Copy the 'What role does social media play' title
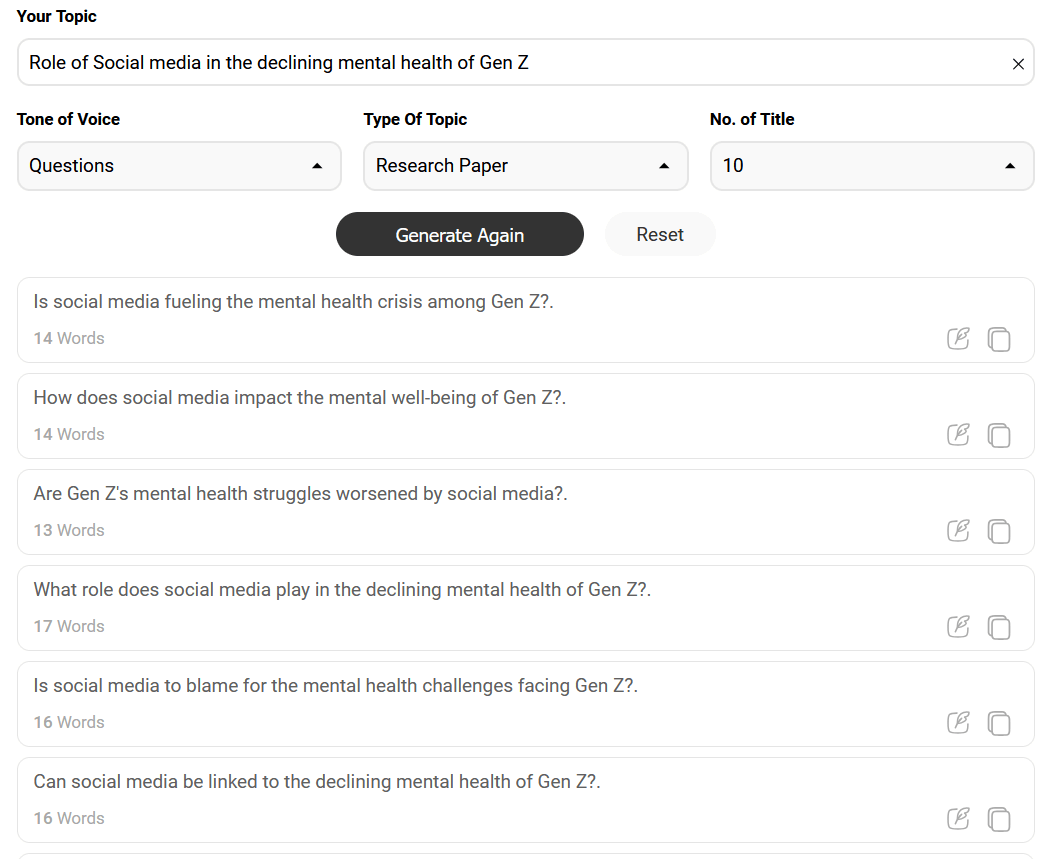The image size is (1047, 859). click(x=999, y=627)
